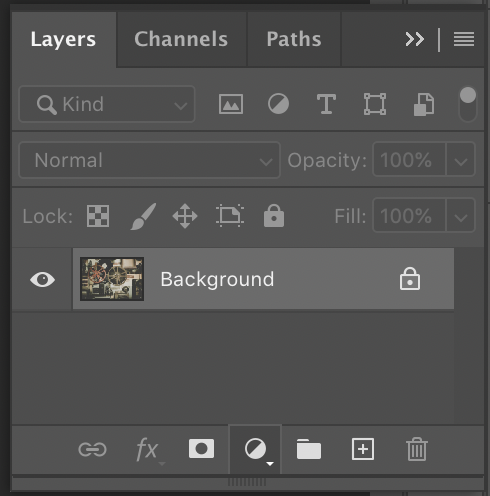Image resolution: width=490 pixels, height=496 pixels.
Task: Create new fill or adjustment layer
Action: [x=255, y=449]
